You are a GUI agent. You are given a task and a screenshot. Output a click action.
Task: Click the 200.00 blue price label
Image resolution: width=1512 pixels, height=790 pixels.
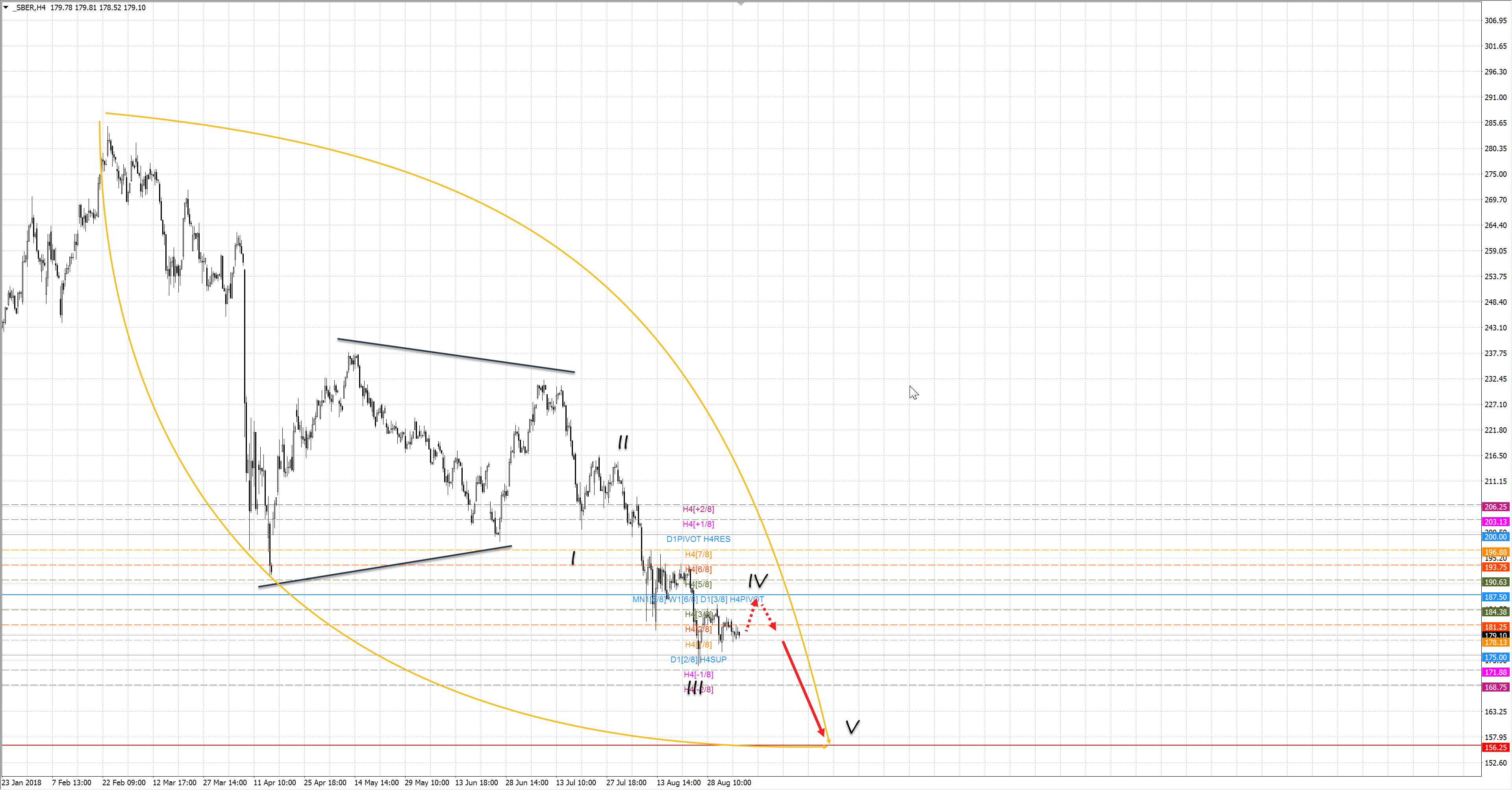click(x=1495, y=536)
